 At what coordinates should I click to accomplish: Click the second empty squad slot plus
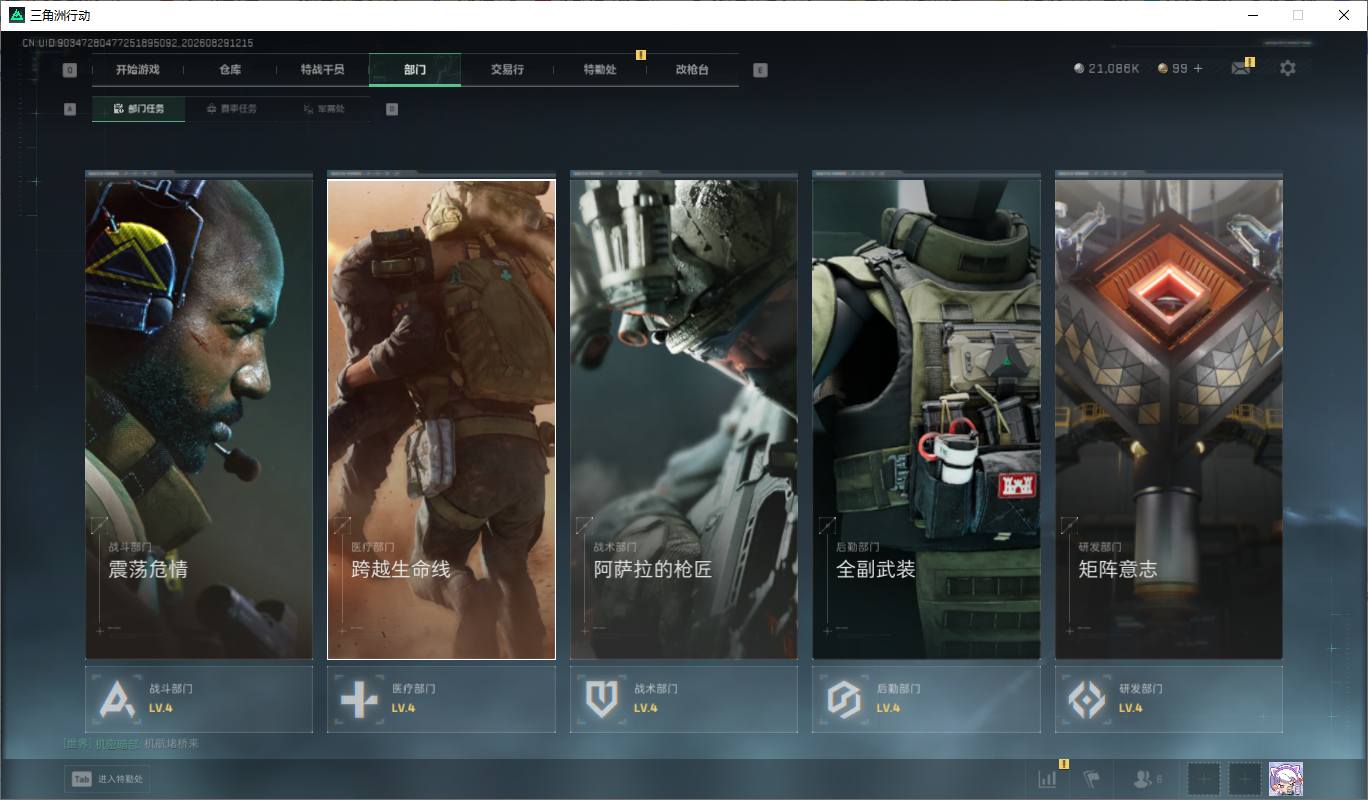tap(1244, 779)
